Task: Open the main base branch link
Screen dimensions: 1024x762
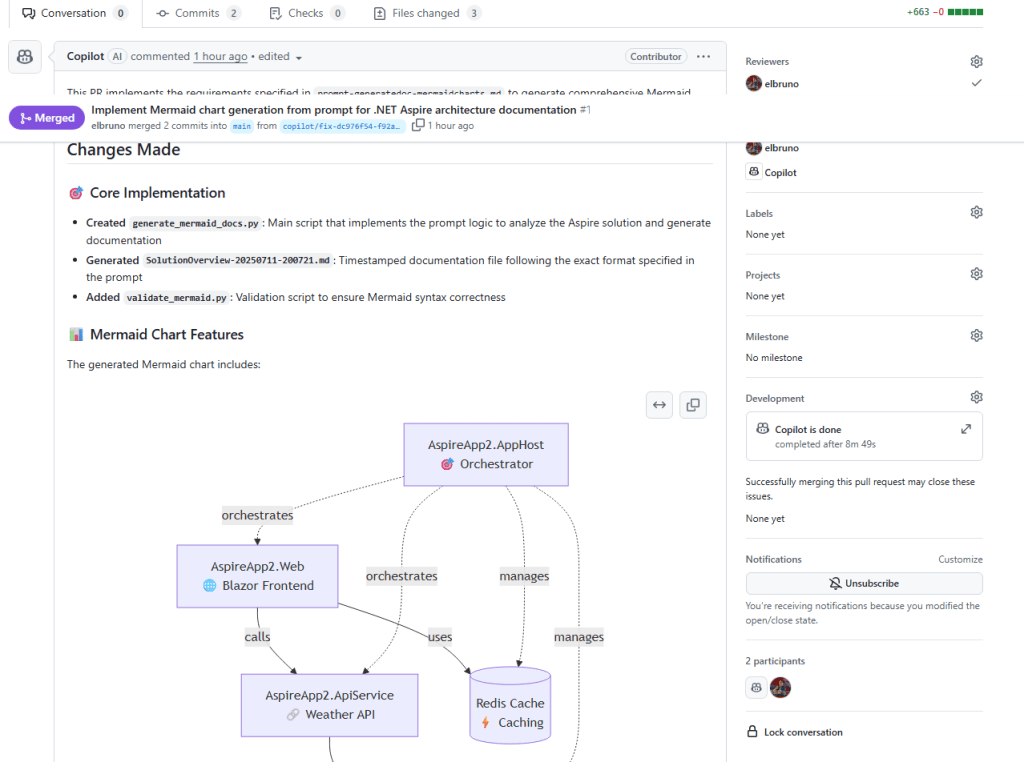Action: coord(242,126)
